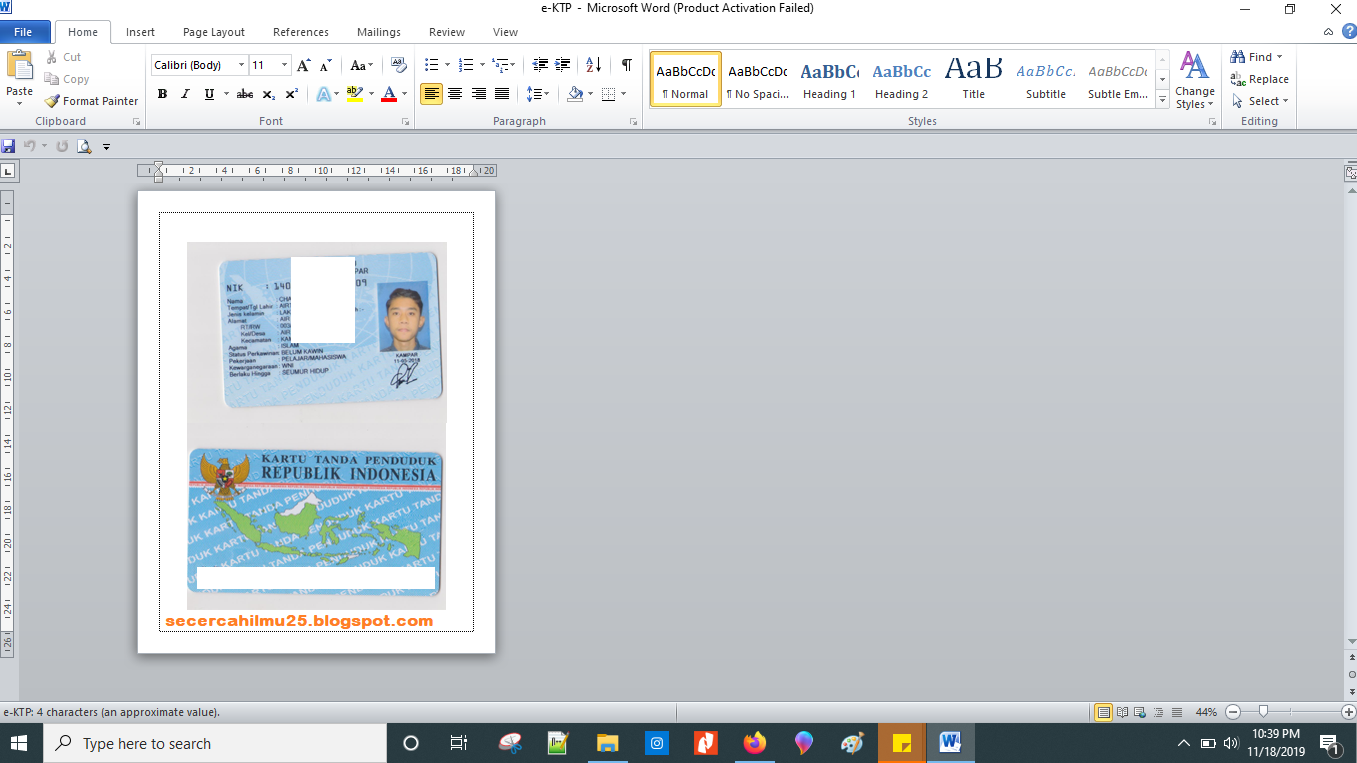The image size is (1357, 763).
Task: Apply strikethrough with the abc icon
Action: 245,94
